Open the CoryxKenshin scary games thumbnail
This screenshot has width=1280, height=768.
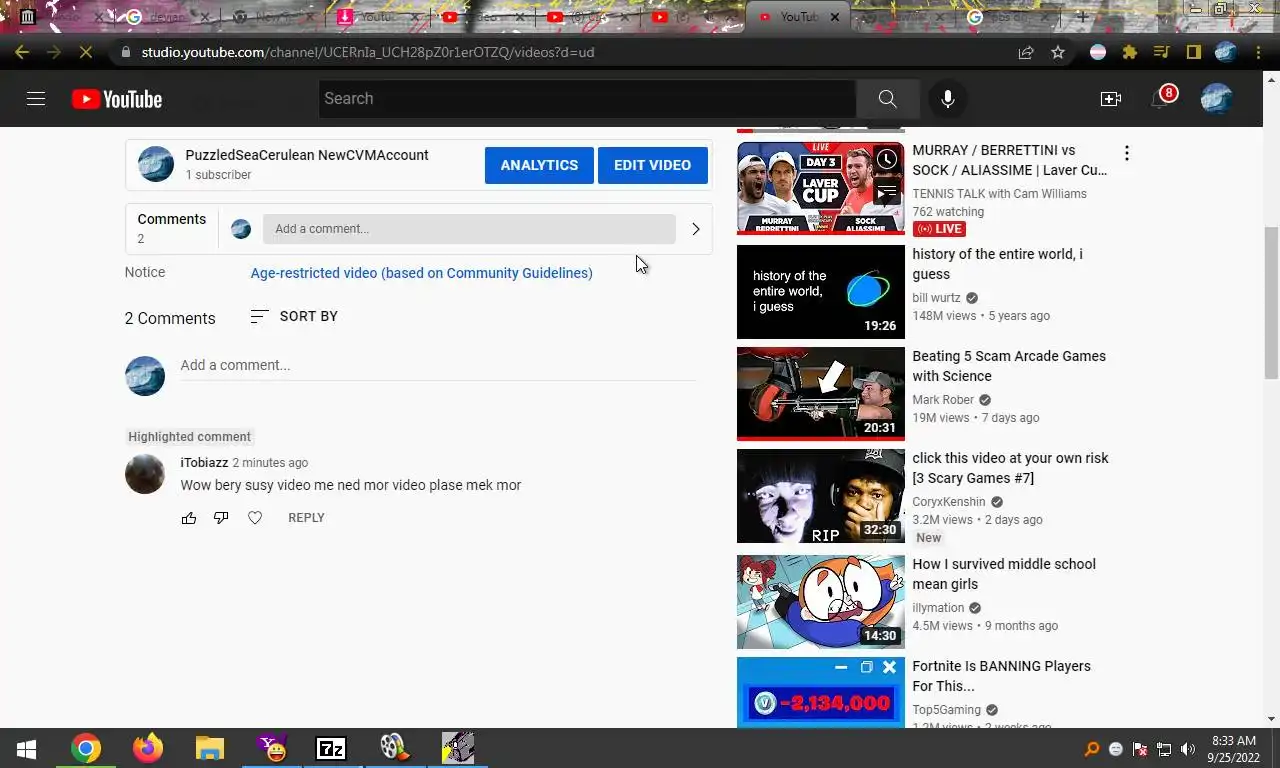[x=820, y=496]
